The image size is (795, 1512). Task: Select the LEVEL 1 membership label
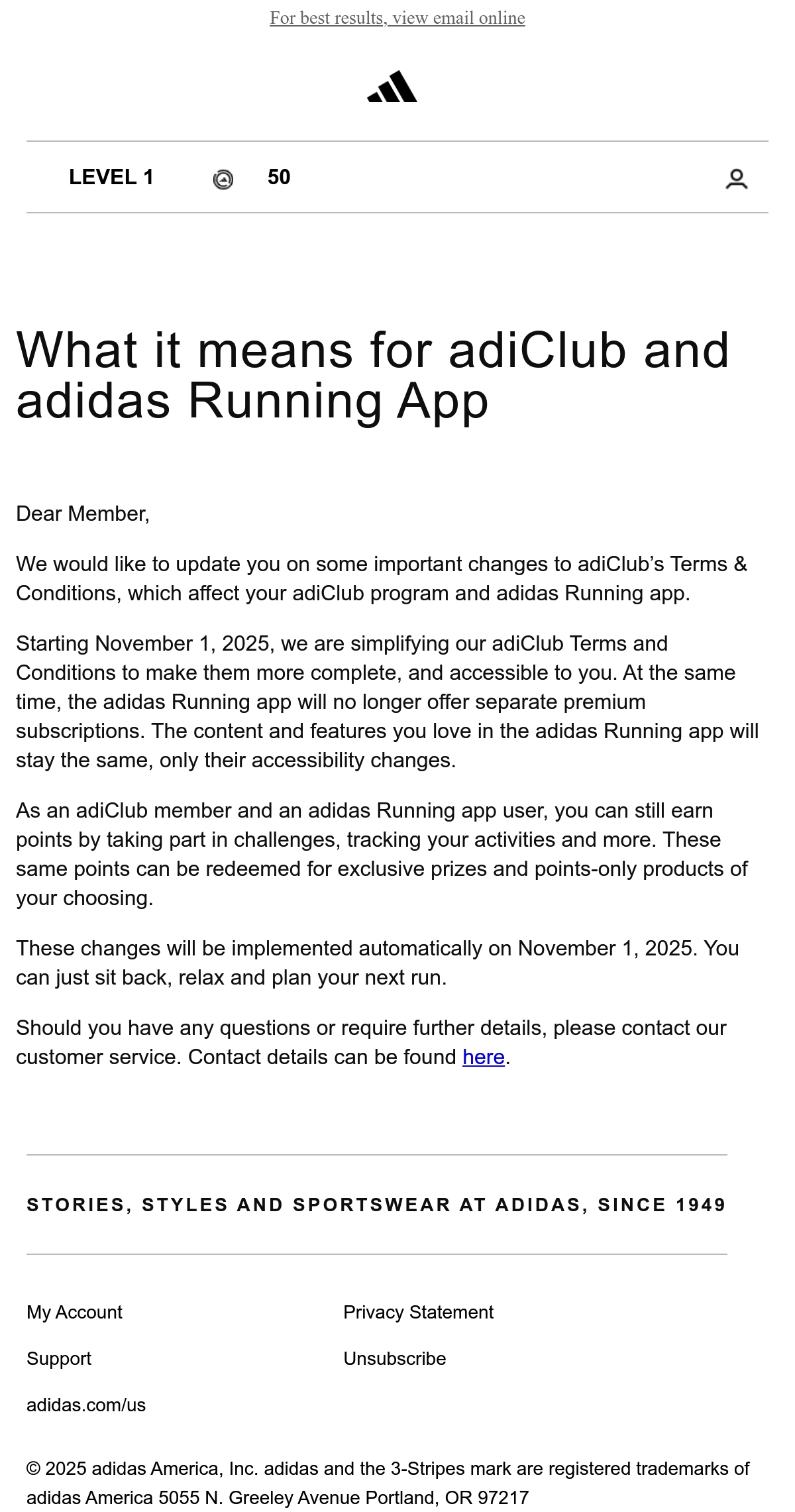111,177
